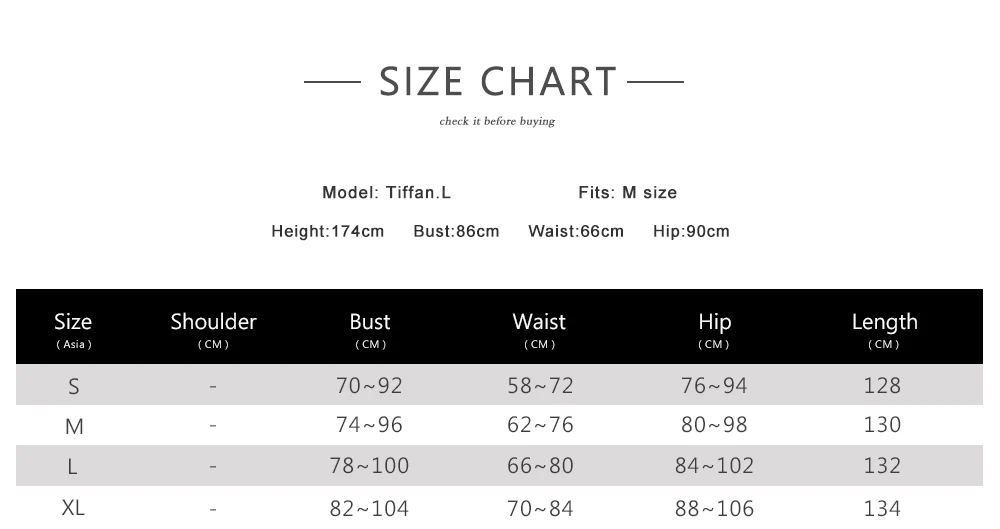Image resolution: width=1000 pixels, height=529 pixels.
Task: Click the Bust column header
Action: pyautogui.click(x=370, y=329)
